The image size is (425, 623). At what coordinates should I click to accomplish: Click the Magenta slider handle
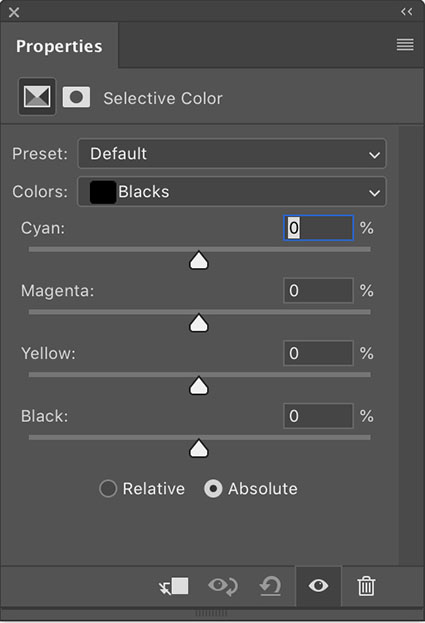coord(199,323)
